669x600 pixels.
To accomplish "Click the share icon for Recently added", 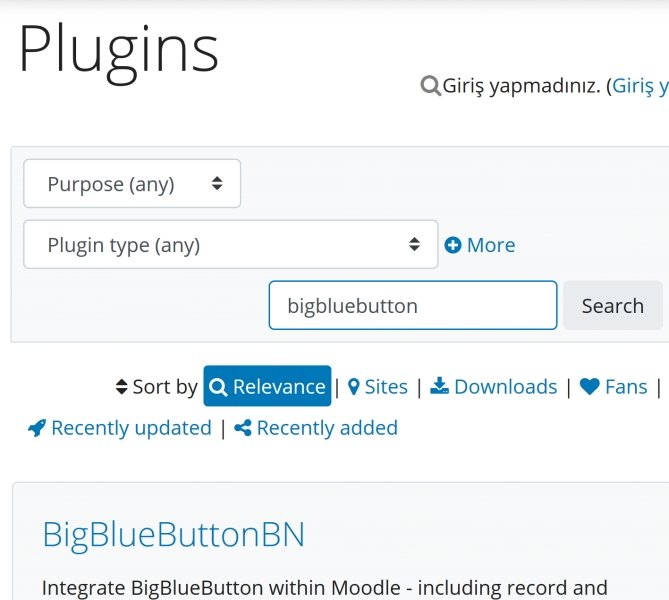I will (x=243, y=428).
